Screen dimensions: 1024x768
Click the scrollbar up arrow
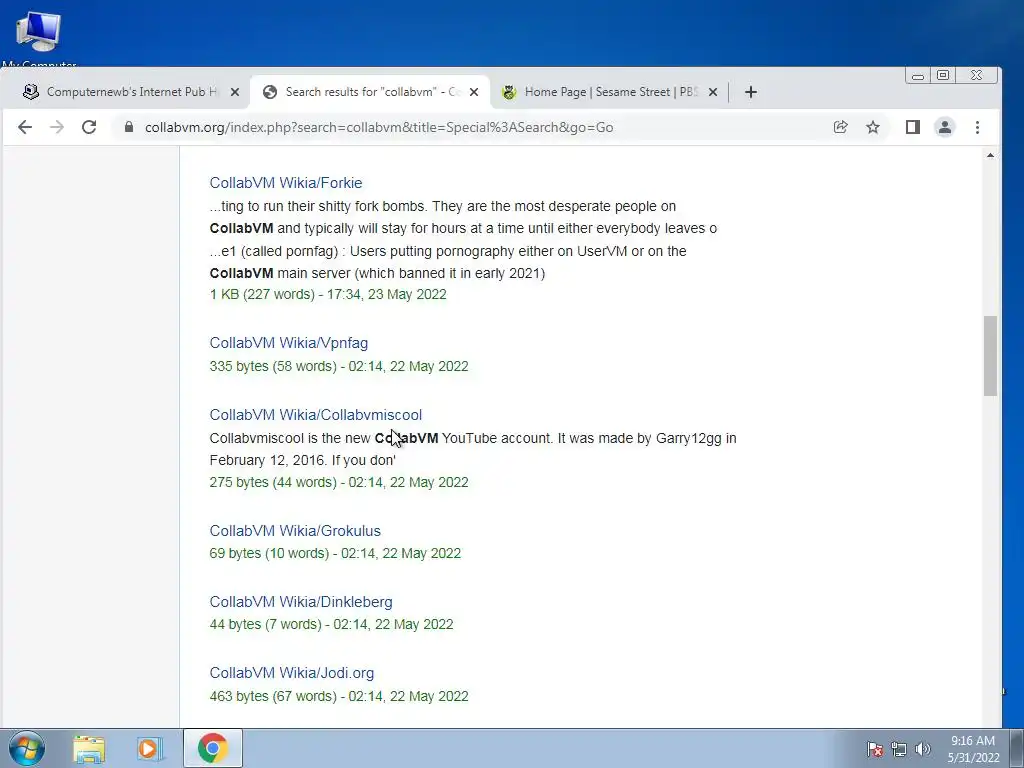tap(991, 155)
